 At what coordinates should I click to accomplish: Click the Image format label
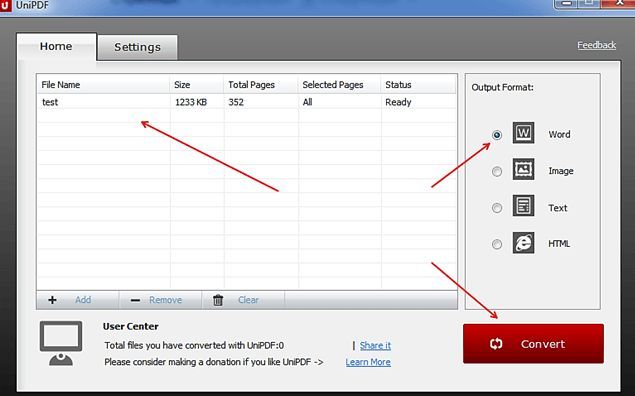(561, 171)
